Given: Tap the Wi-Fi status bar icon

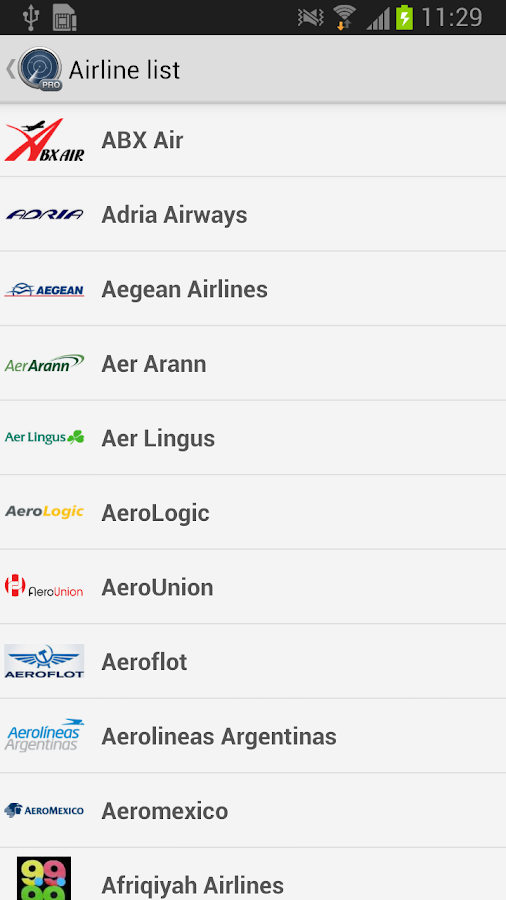Looking at the screenshot, I should click(x=344, y=17).
